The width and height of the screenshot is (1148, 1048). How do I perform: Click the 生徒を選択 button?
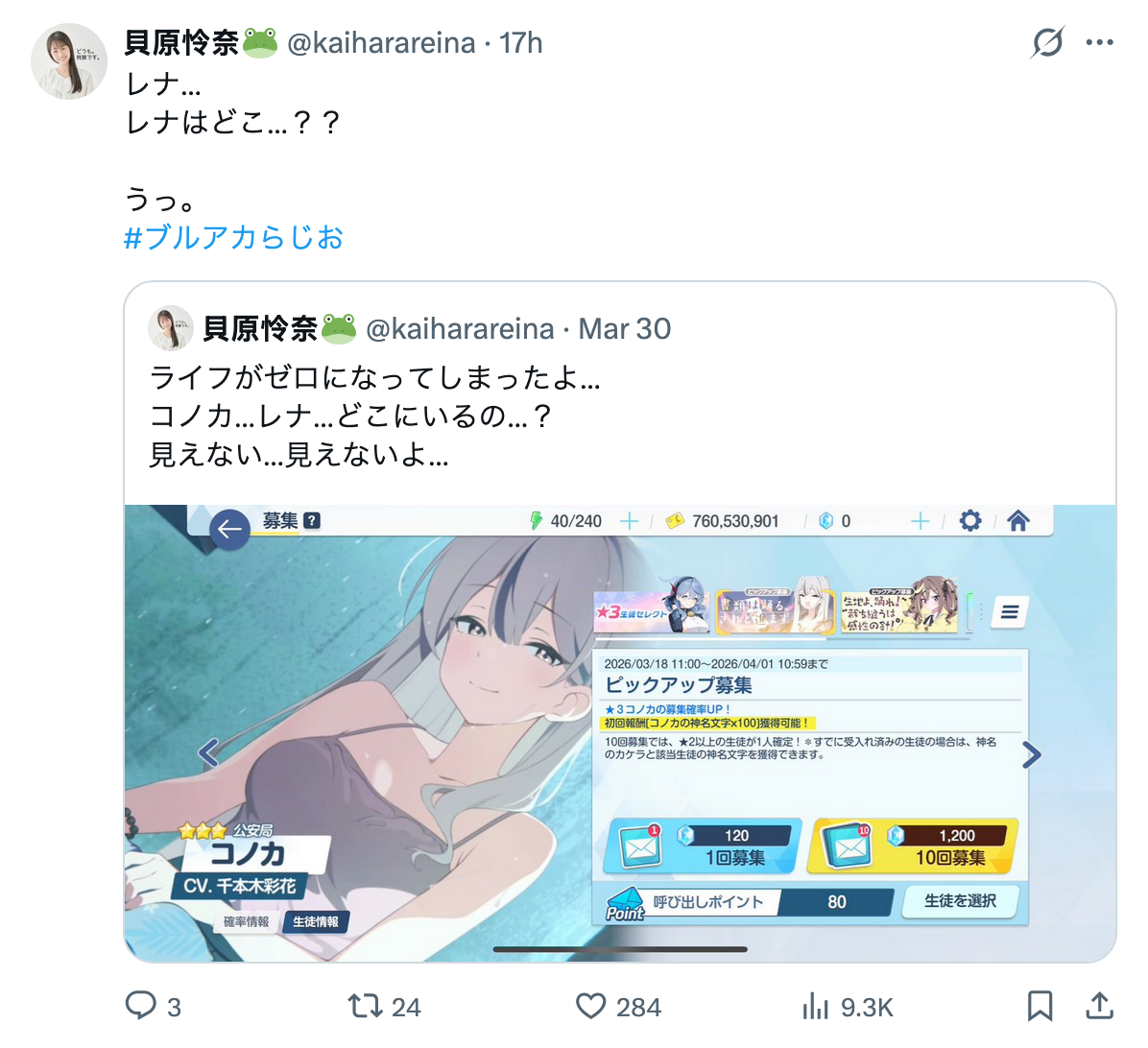960,901
